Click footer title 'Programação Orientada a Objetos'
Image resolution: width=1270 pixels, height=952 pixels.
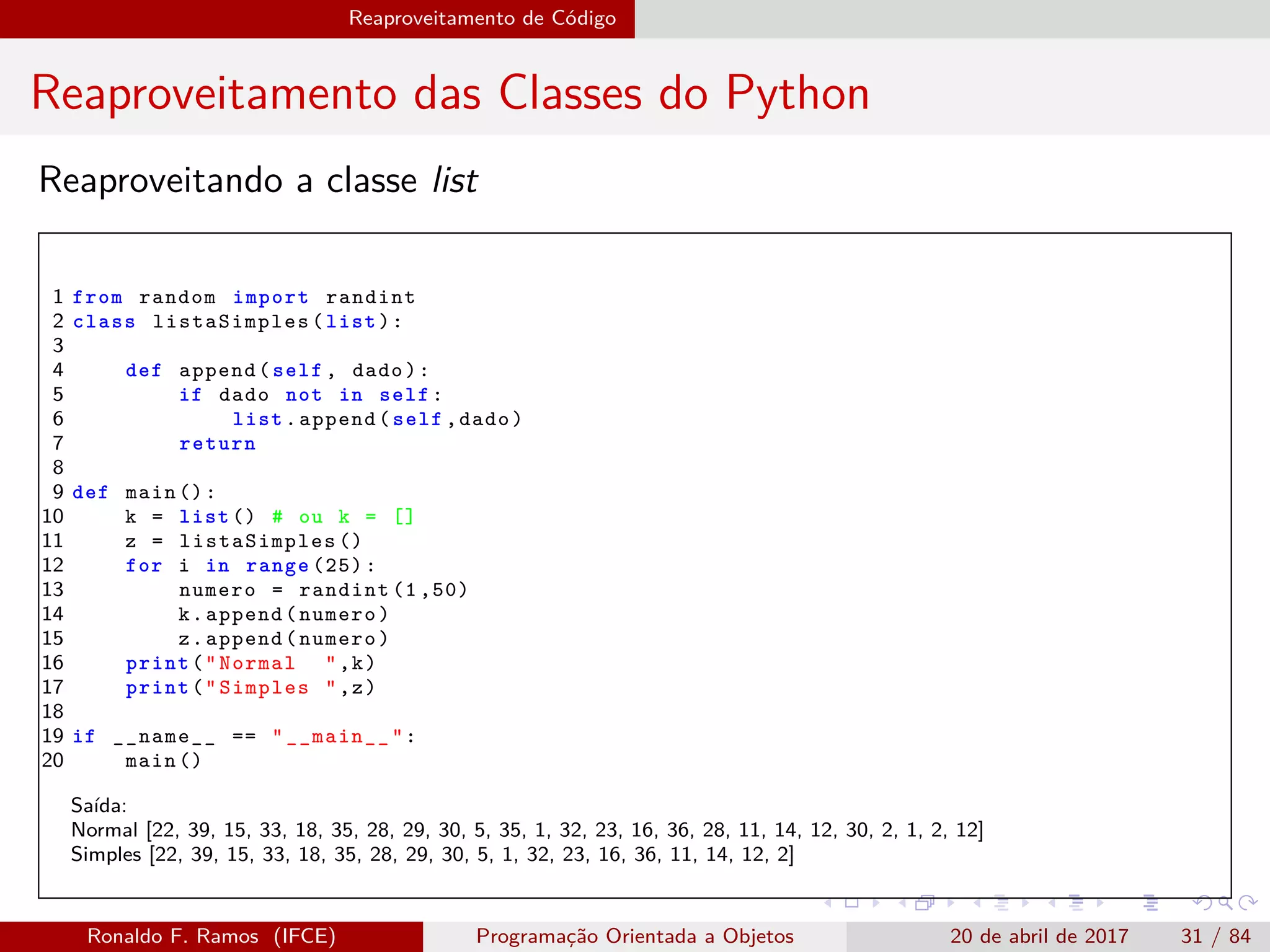tap(635, 937)
